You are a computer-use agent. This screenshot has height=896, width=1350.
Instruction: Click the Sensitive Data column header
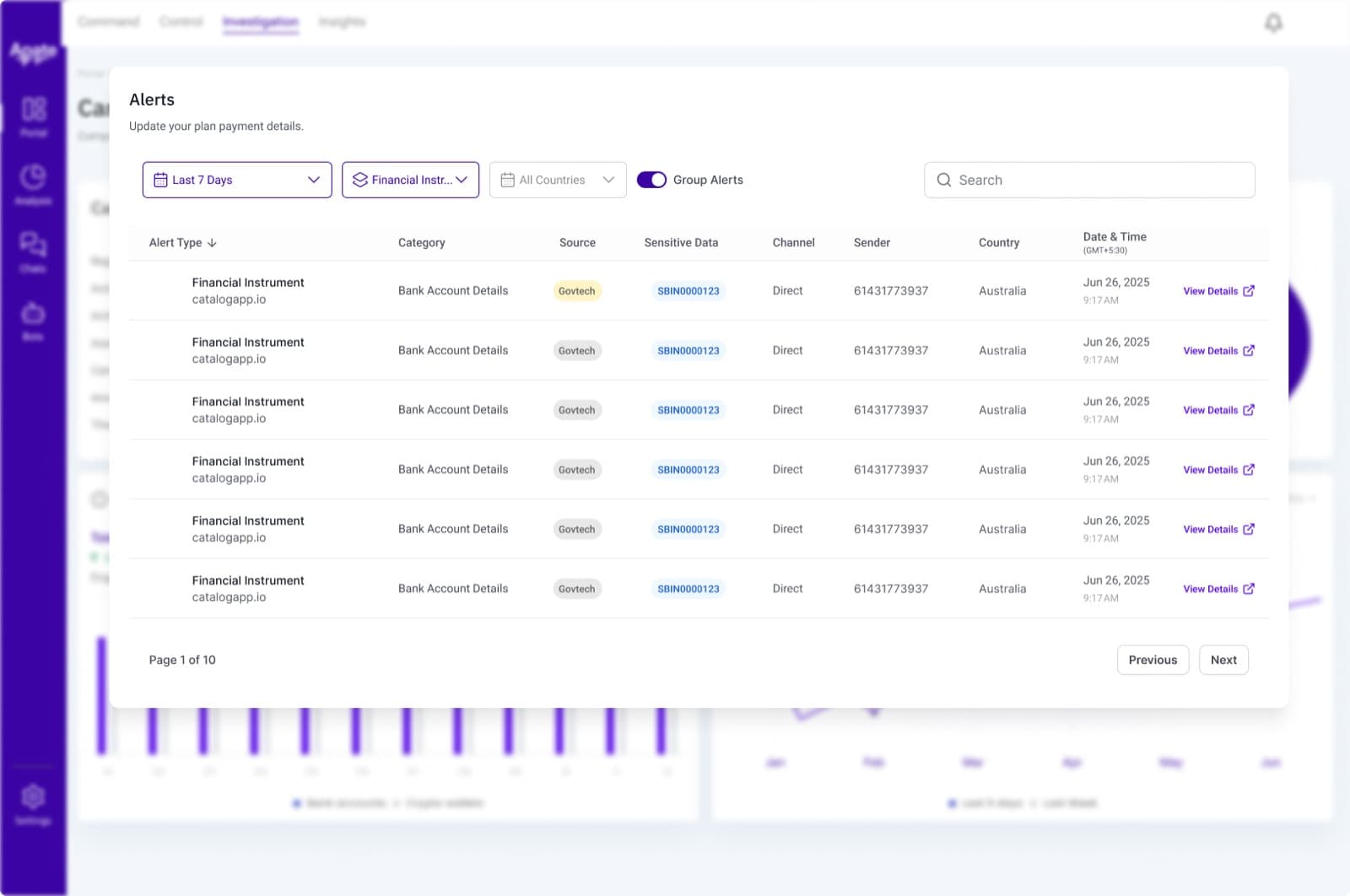coord(681,243)
